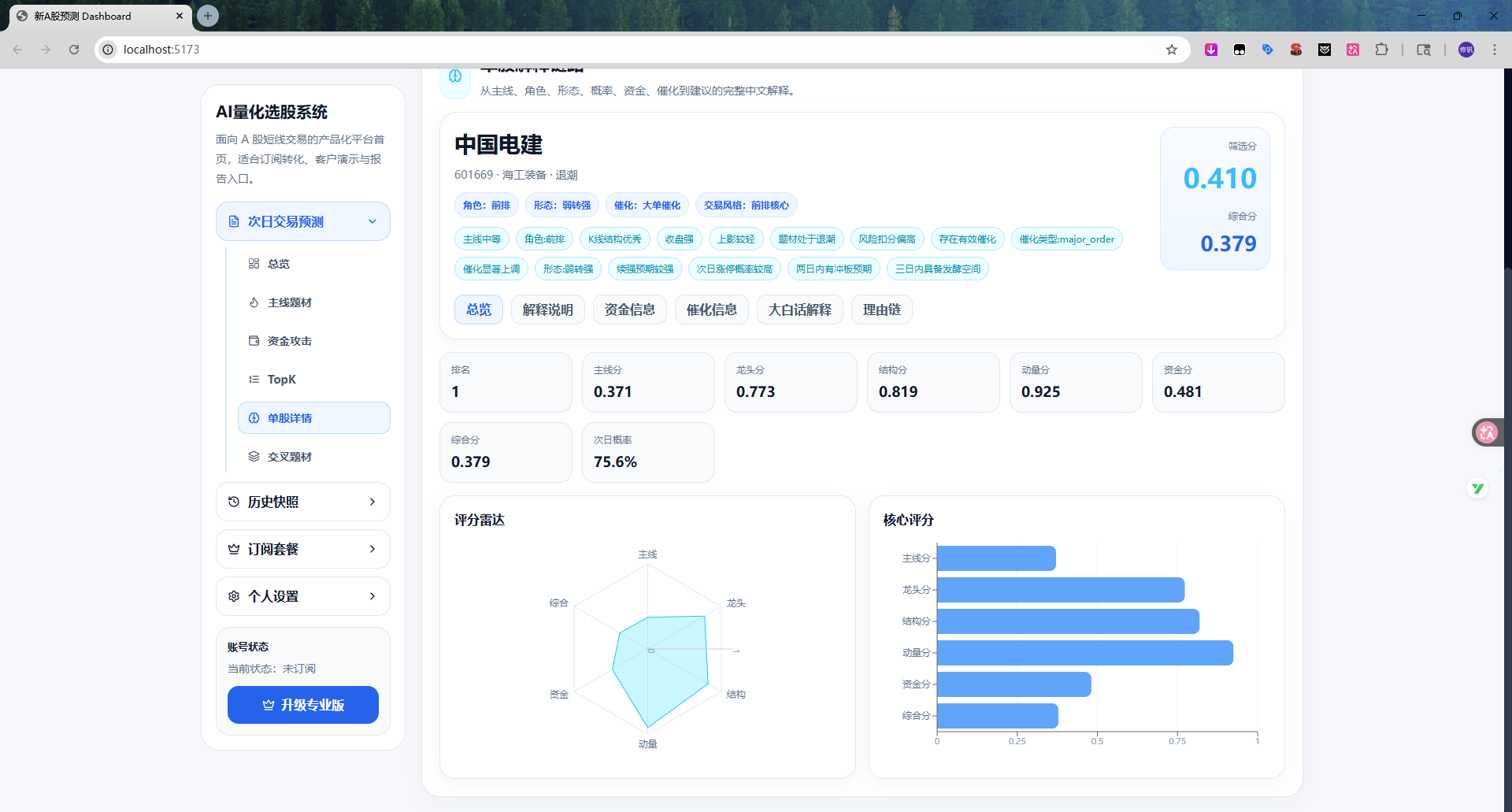
Task: Click the document icon in 次日交易预测
Action: pos(234,222)
